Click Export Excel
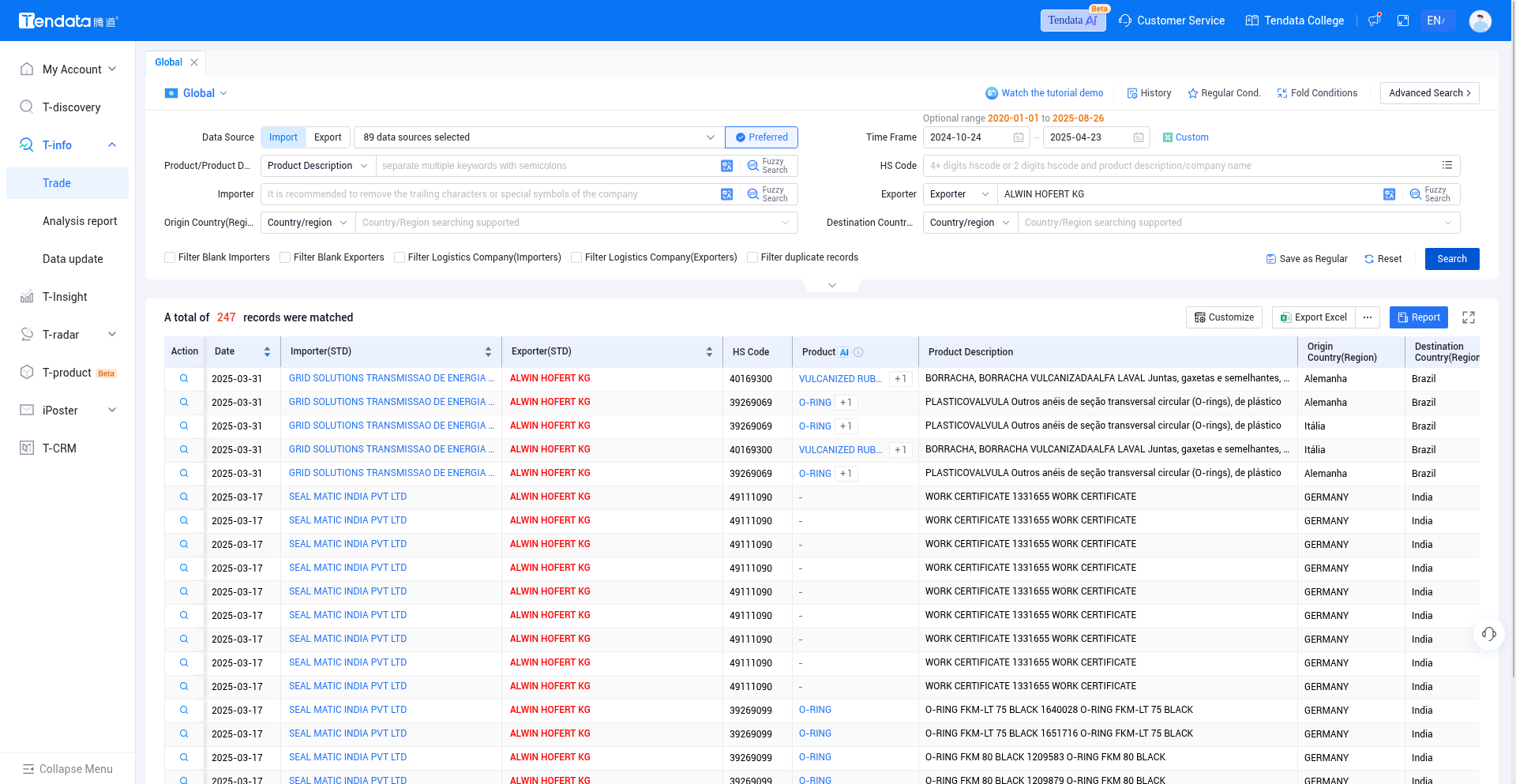The width and height of the screenshot is (1516, 784). [x=1313, y=317]
